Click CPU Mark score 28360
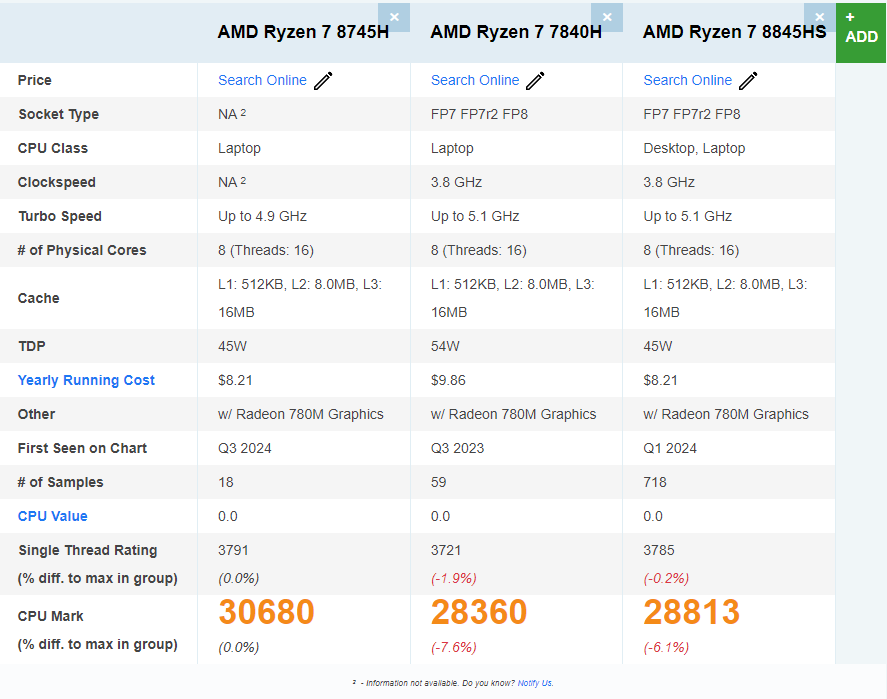This screenshot has height=699, width=887. pyautogui.click(x=479, y=612)
